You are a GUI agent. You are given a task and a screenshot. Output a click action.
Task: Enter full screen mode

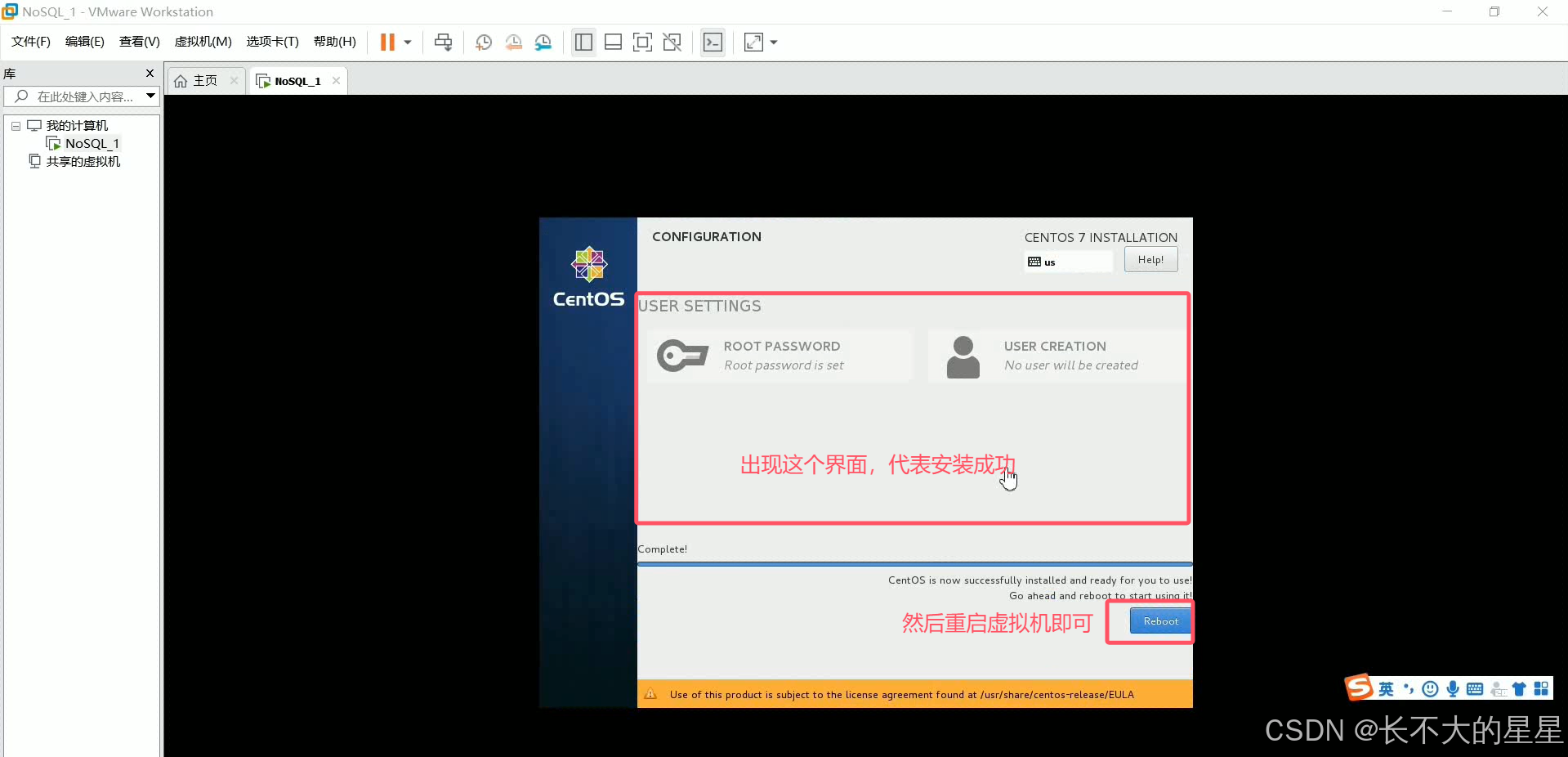click(x=643, y=43)
